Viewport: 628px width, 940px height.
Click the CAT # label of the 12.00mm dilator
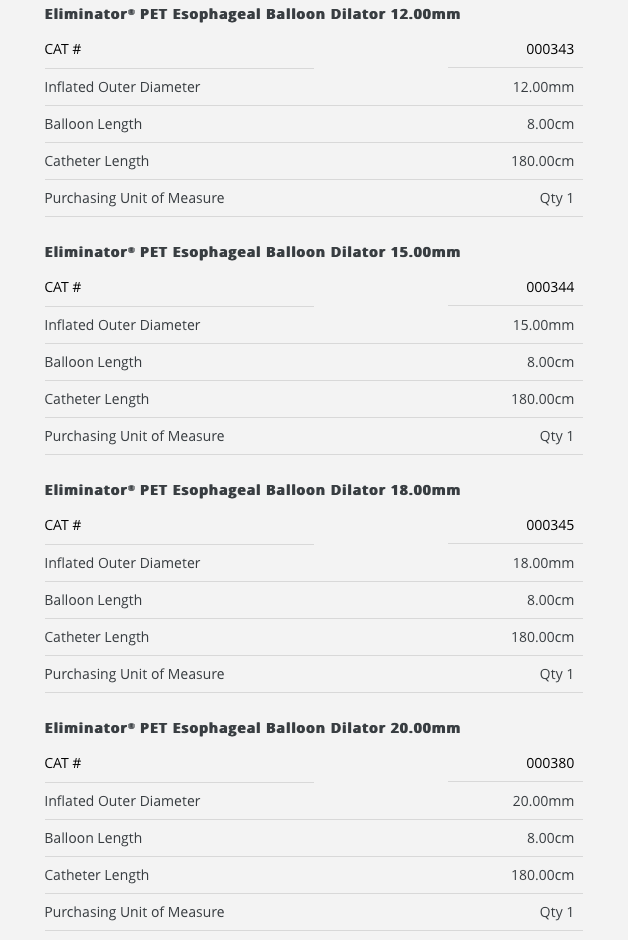click(62, 49)
